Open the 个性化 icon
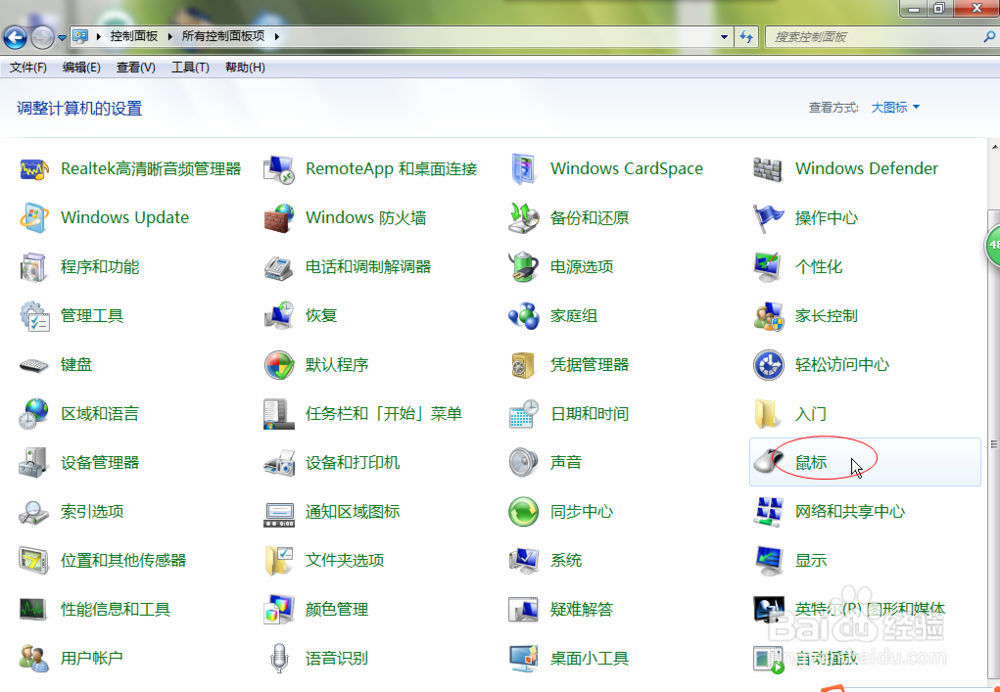Viewport: 1000px width, 692px height. (768, 267)
